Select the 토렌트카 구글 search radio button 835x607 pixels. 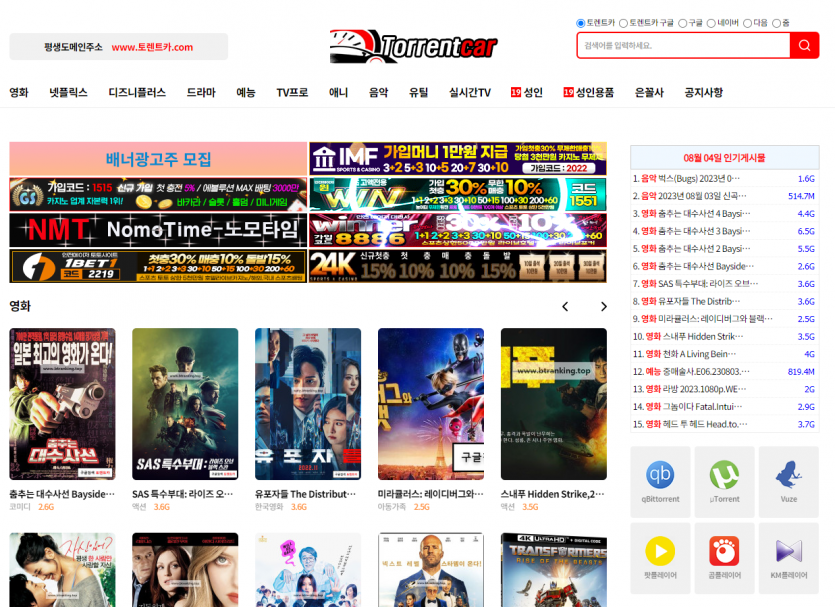pyautogui.click(x=624, y=23)
